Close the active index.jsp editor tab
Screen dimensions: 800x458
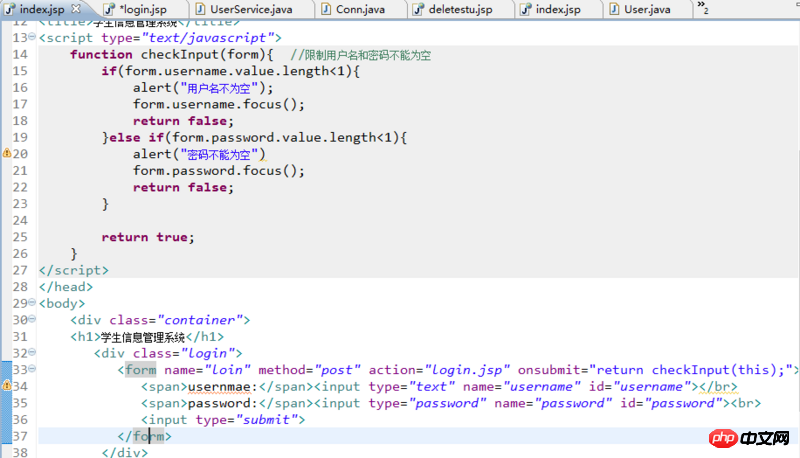(73, 9)
